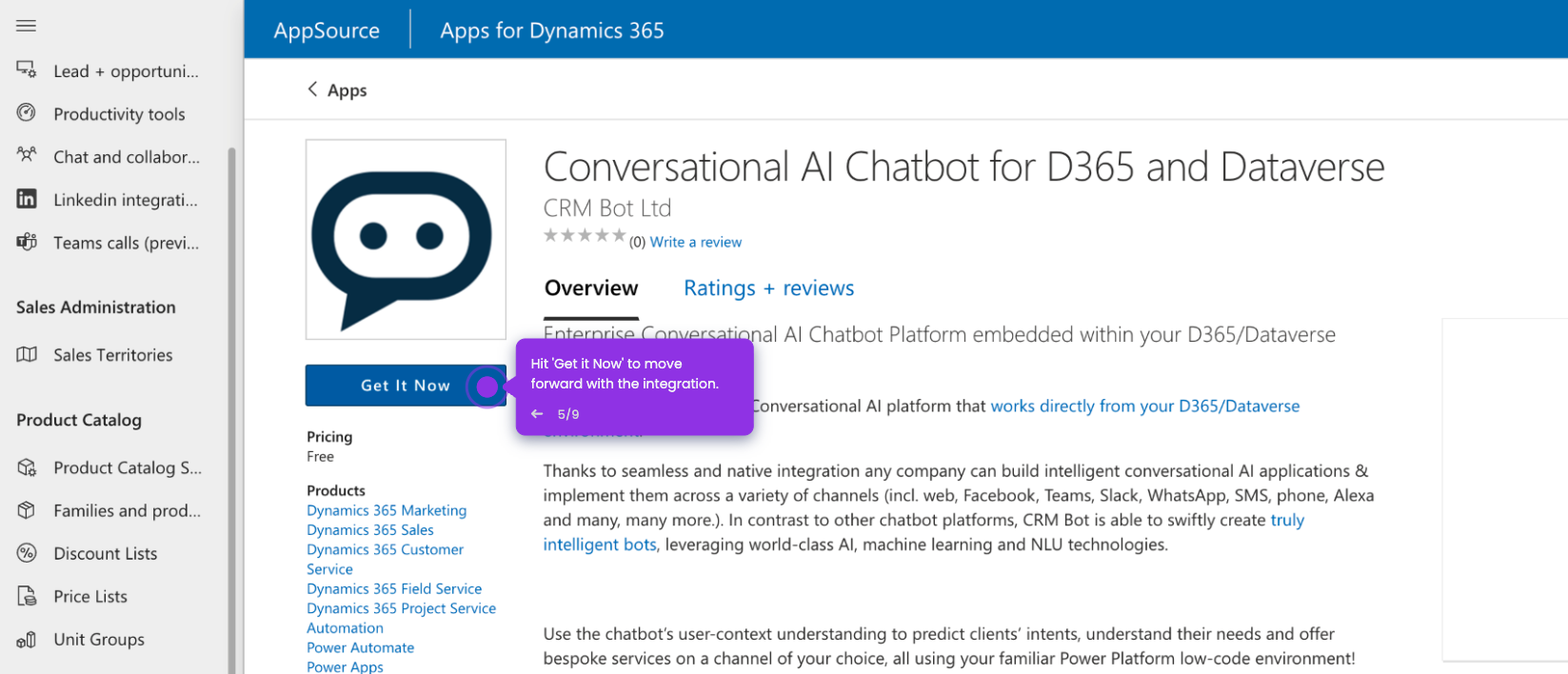Switch to Ratings + reviews tab
This screenshot has height=674, width=1568.
coord(769,288)
